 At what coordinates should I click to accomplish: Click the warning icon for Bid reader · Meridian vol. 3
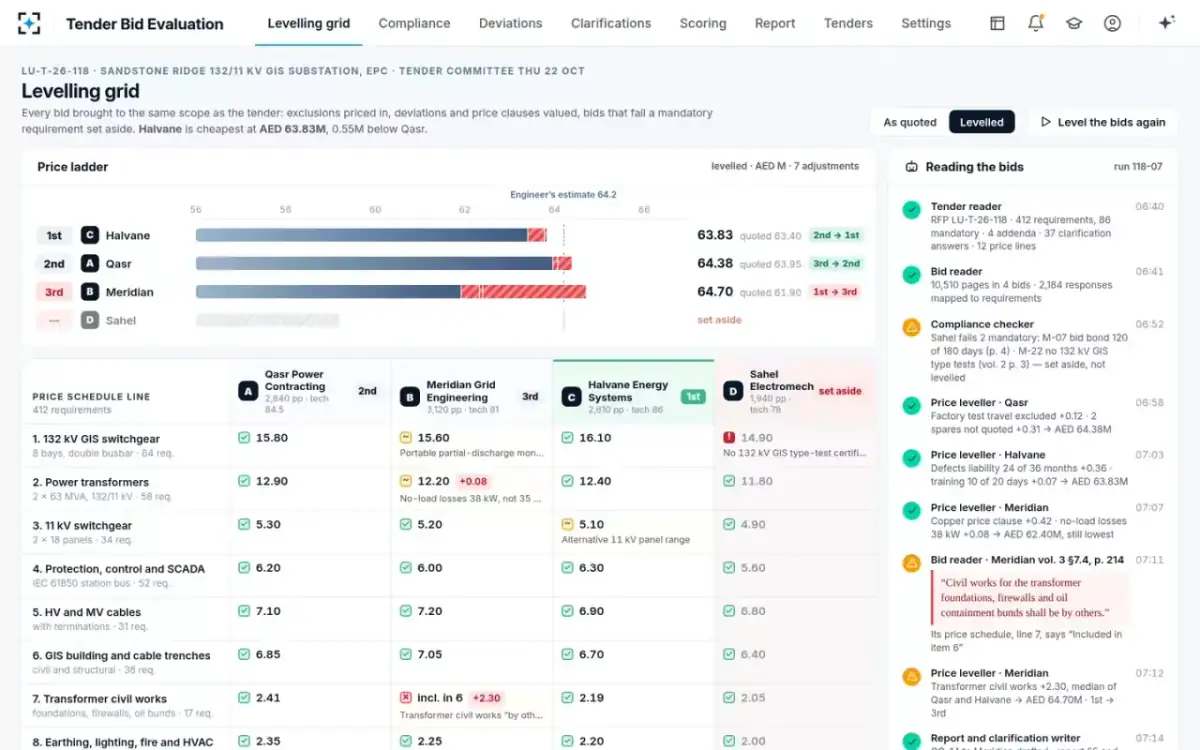point(911,563)
